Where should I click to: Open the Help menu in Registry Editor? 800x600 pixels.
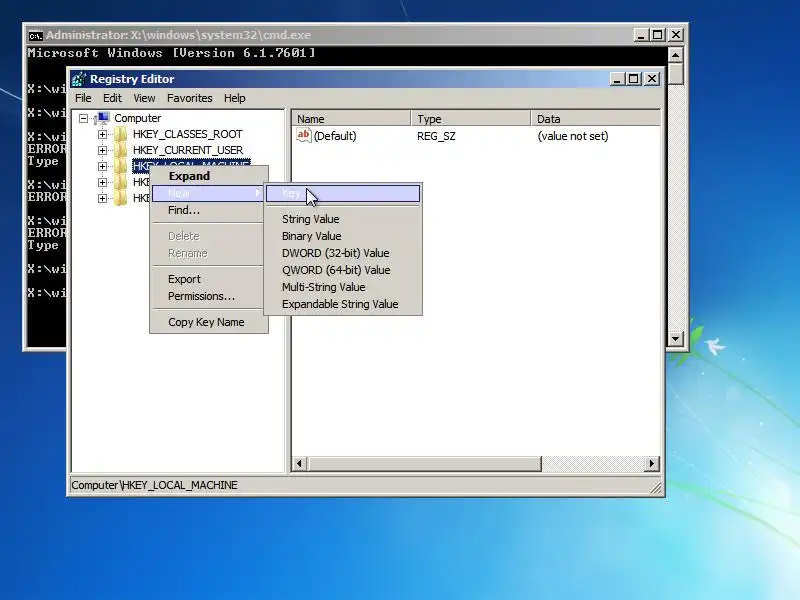234,98
